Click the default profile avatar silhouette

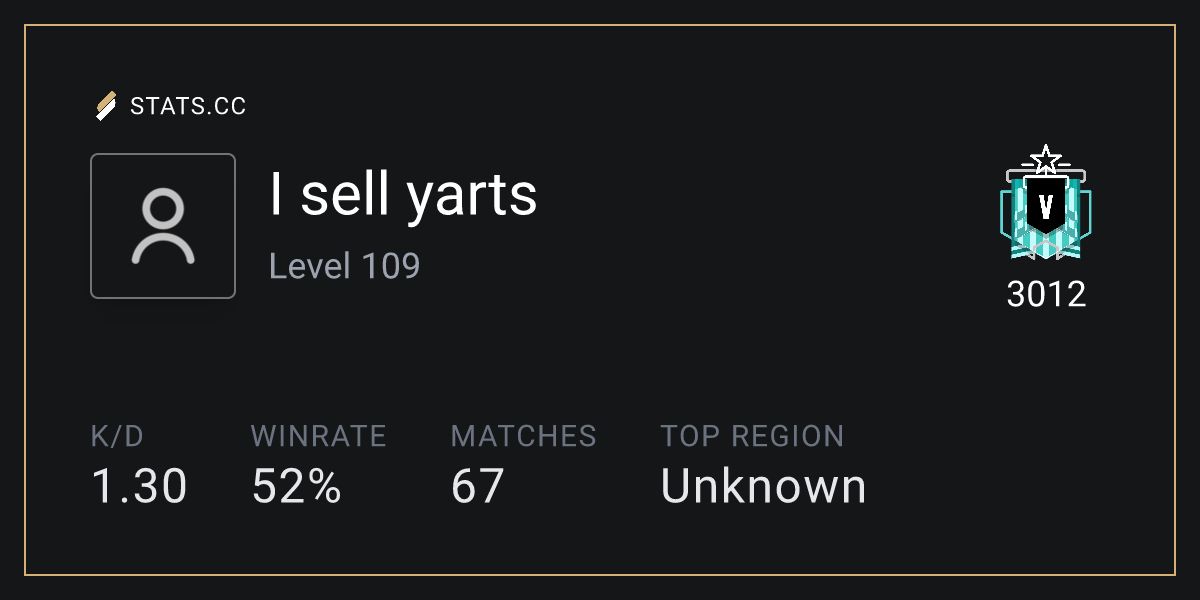click(x=163, y=227)
